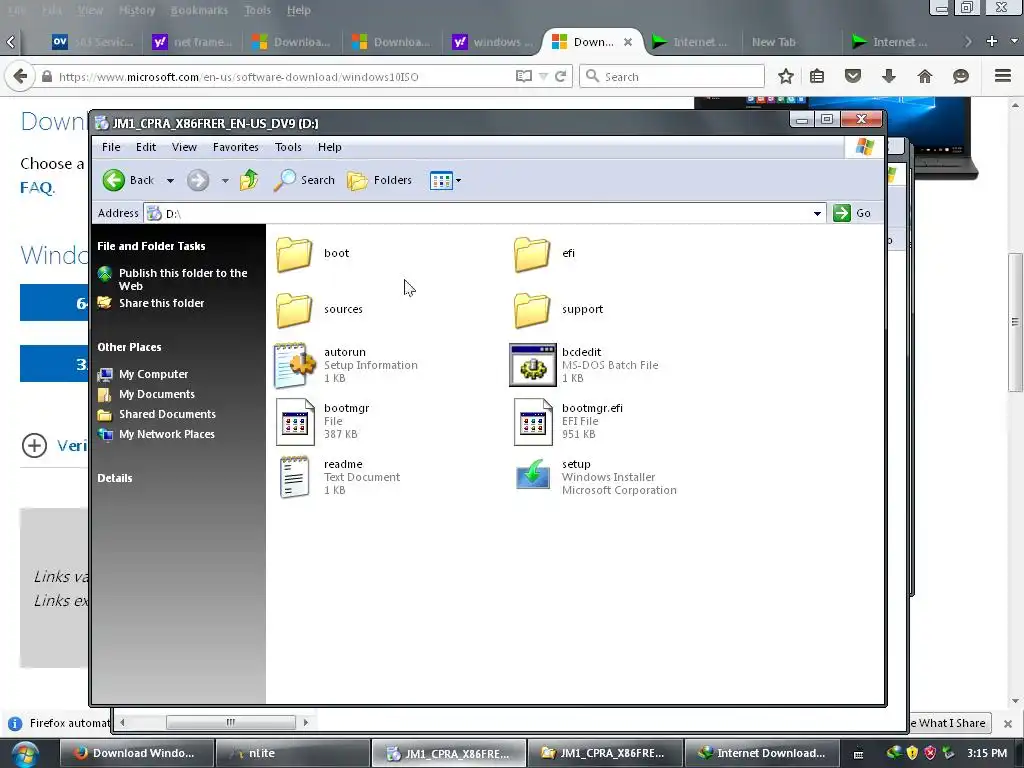Viewport: 1024px width, 768px height.
Task: Switch to the net frame... Yahoo tab
Action: pos(193,42)
